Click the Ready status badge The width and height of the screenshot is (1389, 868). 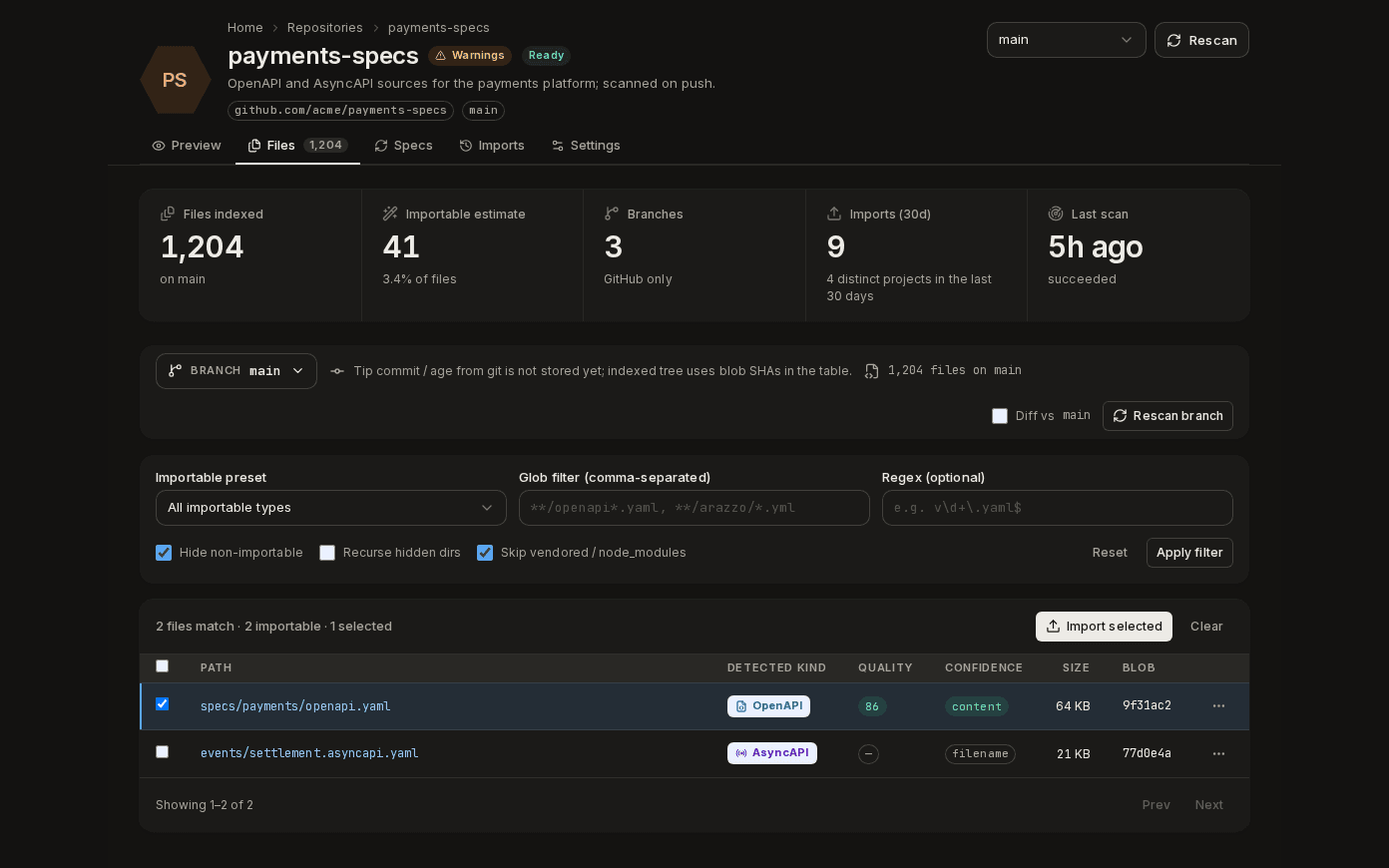pyautogui.click(x=546, y=56)
